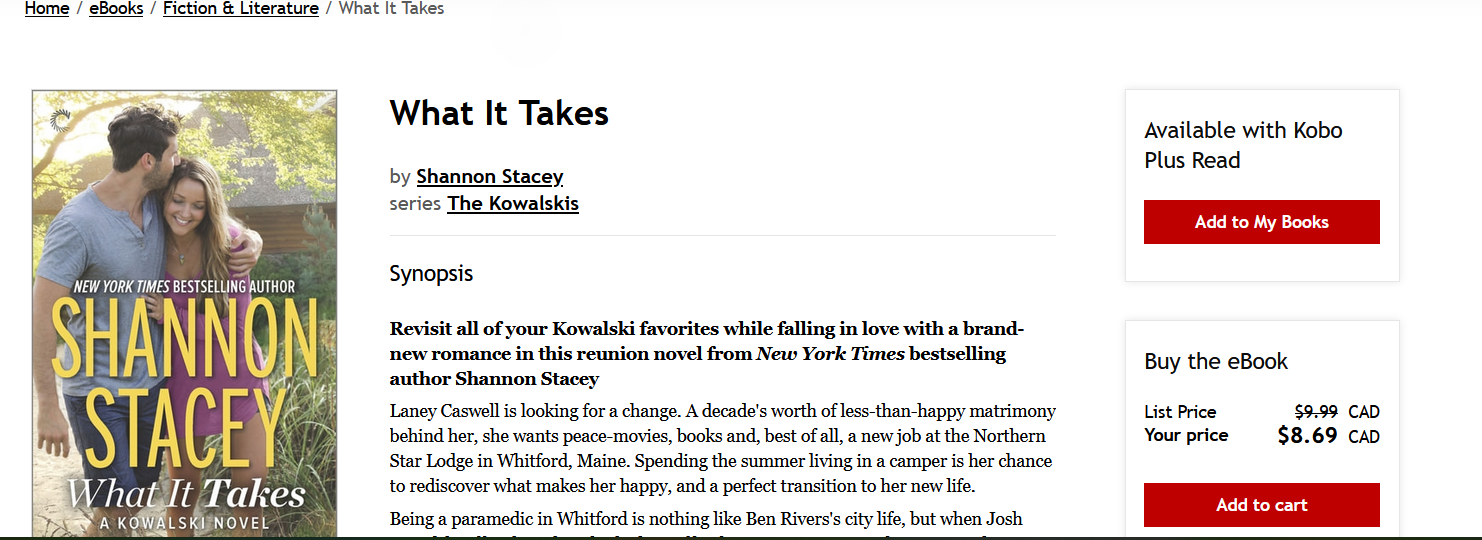Open the eBooks breadcrumb link
1482x540 pixels.
coord(116,9)
